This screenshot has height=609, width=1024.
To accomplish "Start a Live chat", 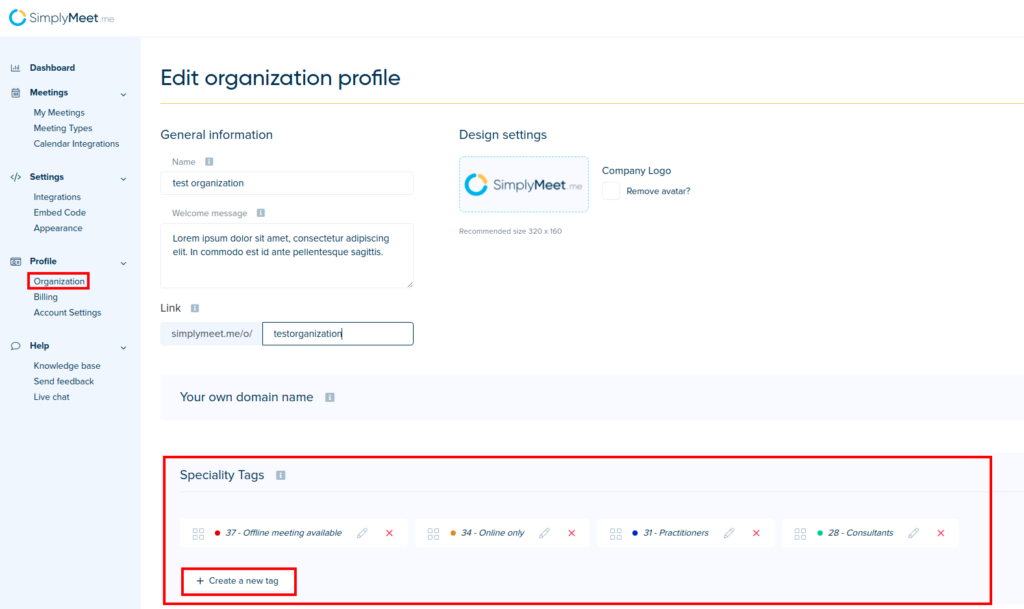I will [52, 398].
